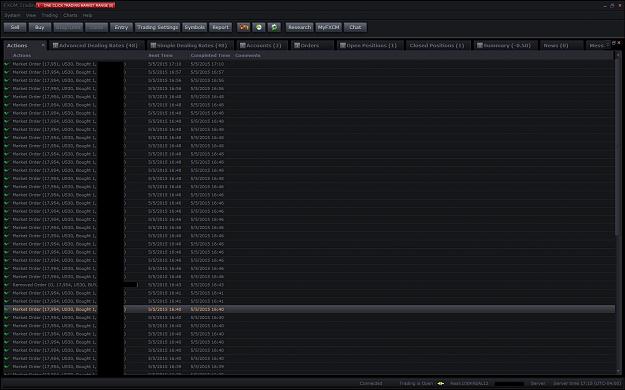This screenshot has height=390, width=625.
Task: Switch to Closed Positions (1) tab
Action: 437,45
